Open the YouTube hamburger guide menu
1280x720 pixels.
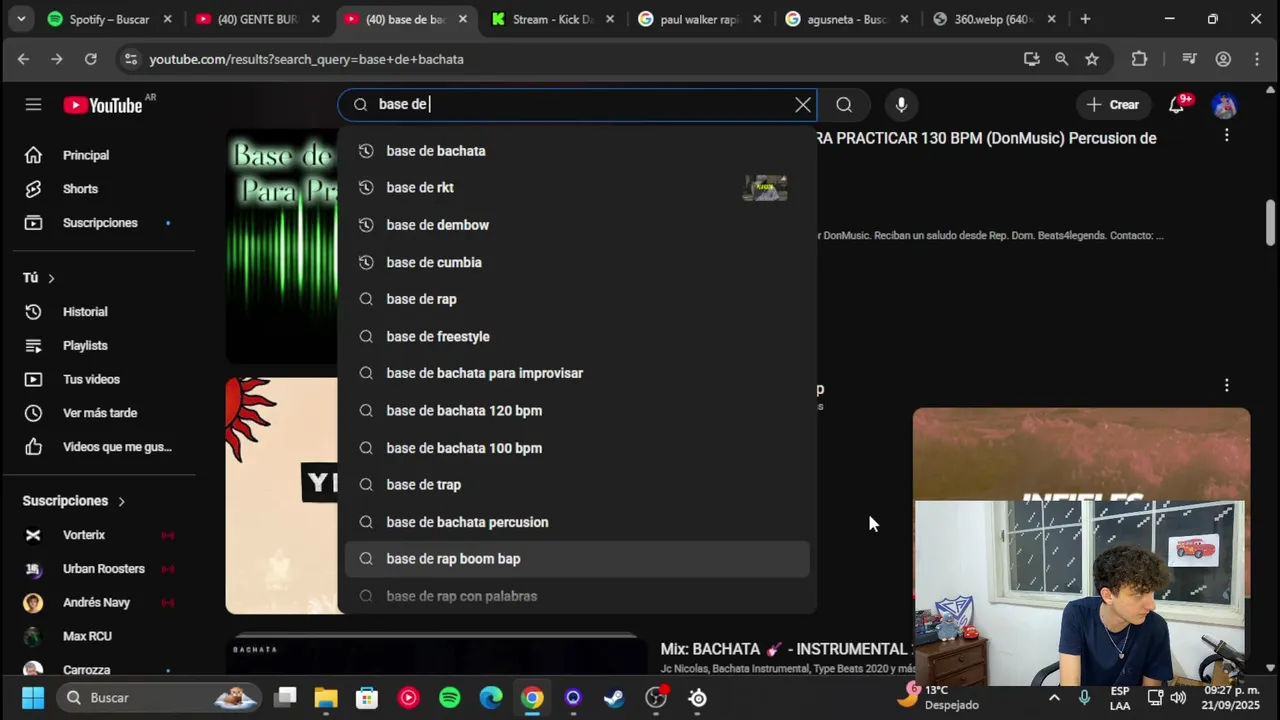tap(33, 104)
